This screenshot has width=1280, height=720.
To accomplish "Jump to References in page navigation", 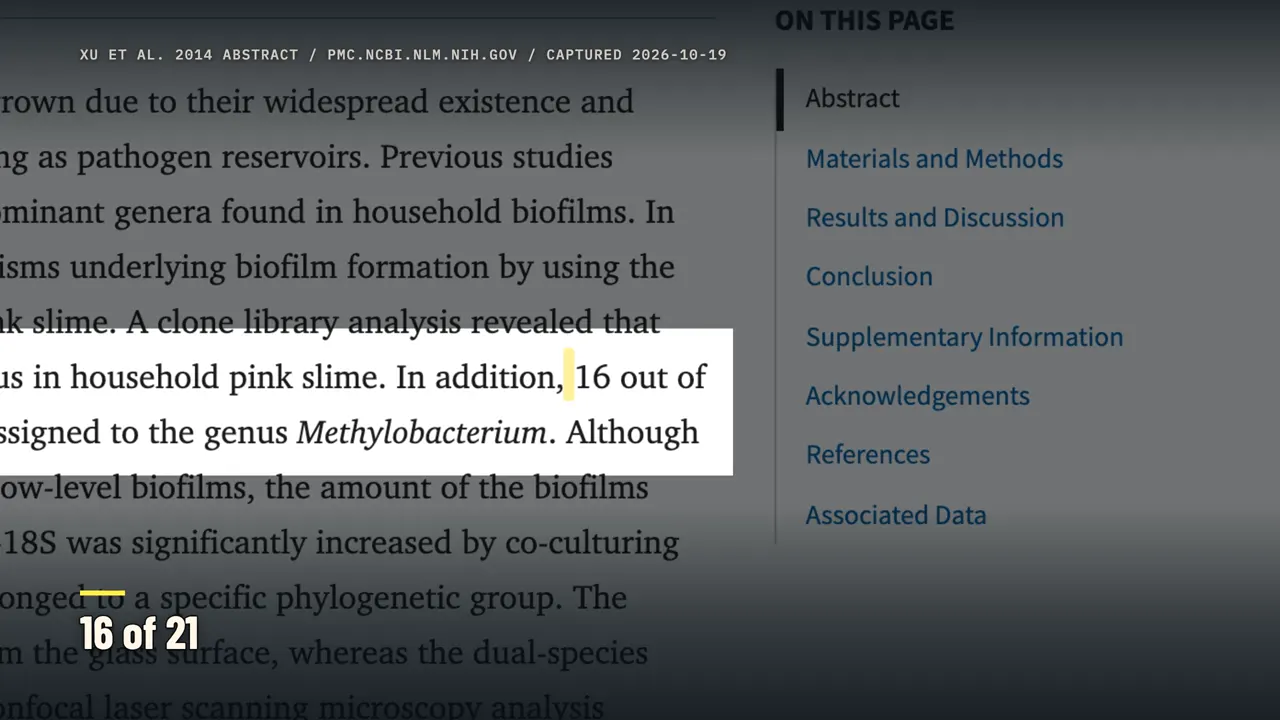I will [x=868, y=455].
